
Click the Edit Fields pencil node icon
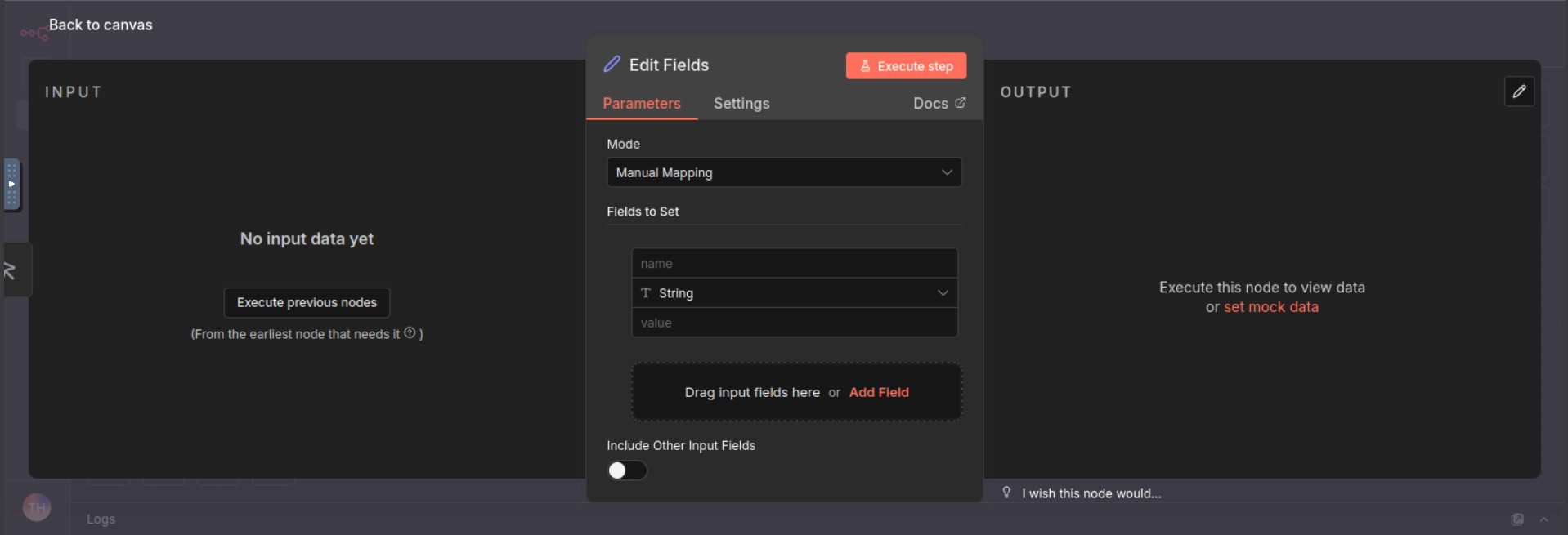tap(612, 64)
